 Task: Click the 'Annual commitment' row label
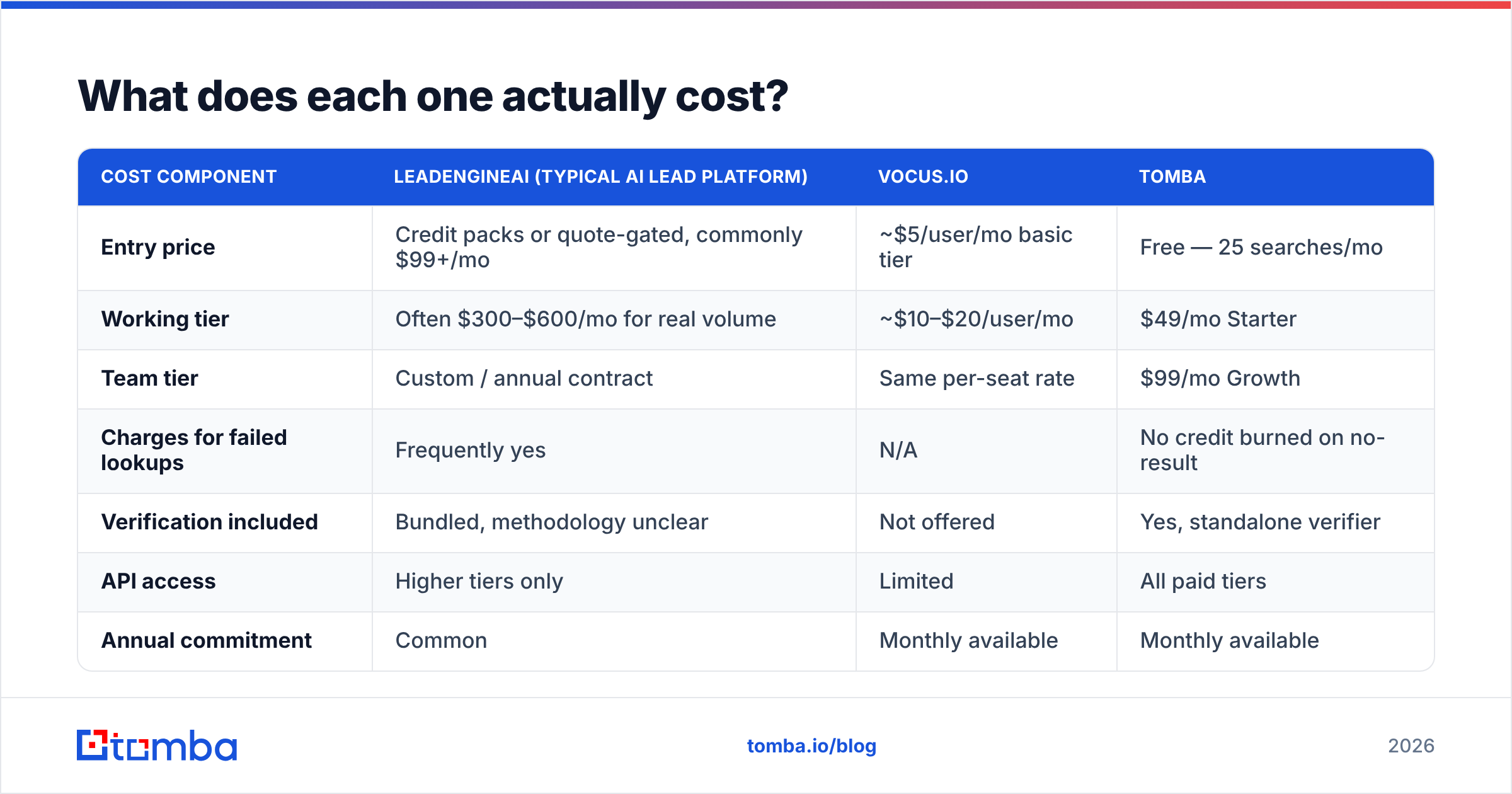[x=207, y=640]
